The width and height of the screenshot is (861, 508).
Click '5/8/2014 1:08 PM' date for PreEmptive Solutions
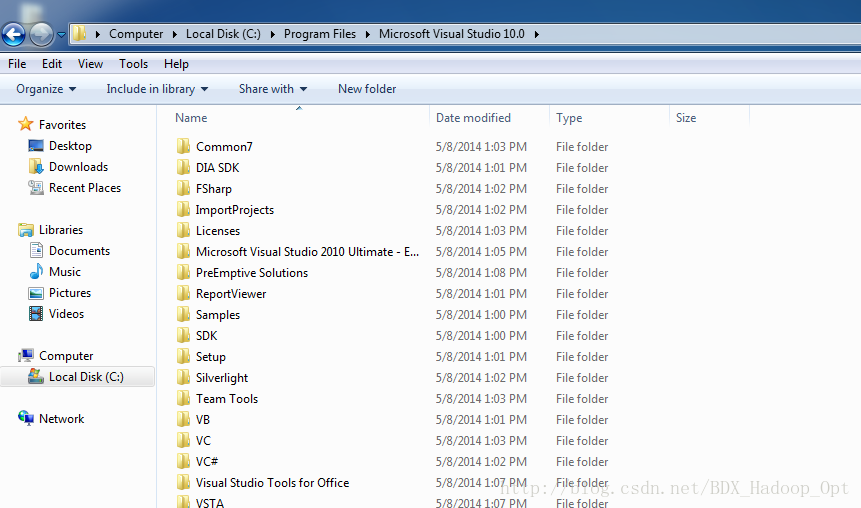481,272
